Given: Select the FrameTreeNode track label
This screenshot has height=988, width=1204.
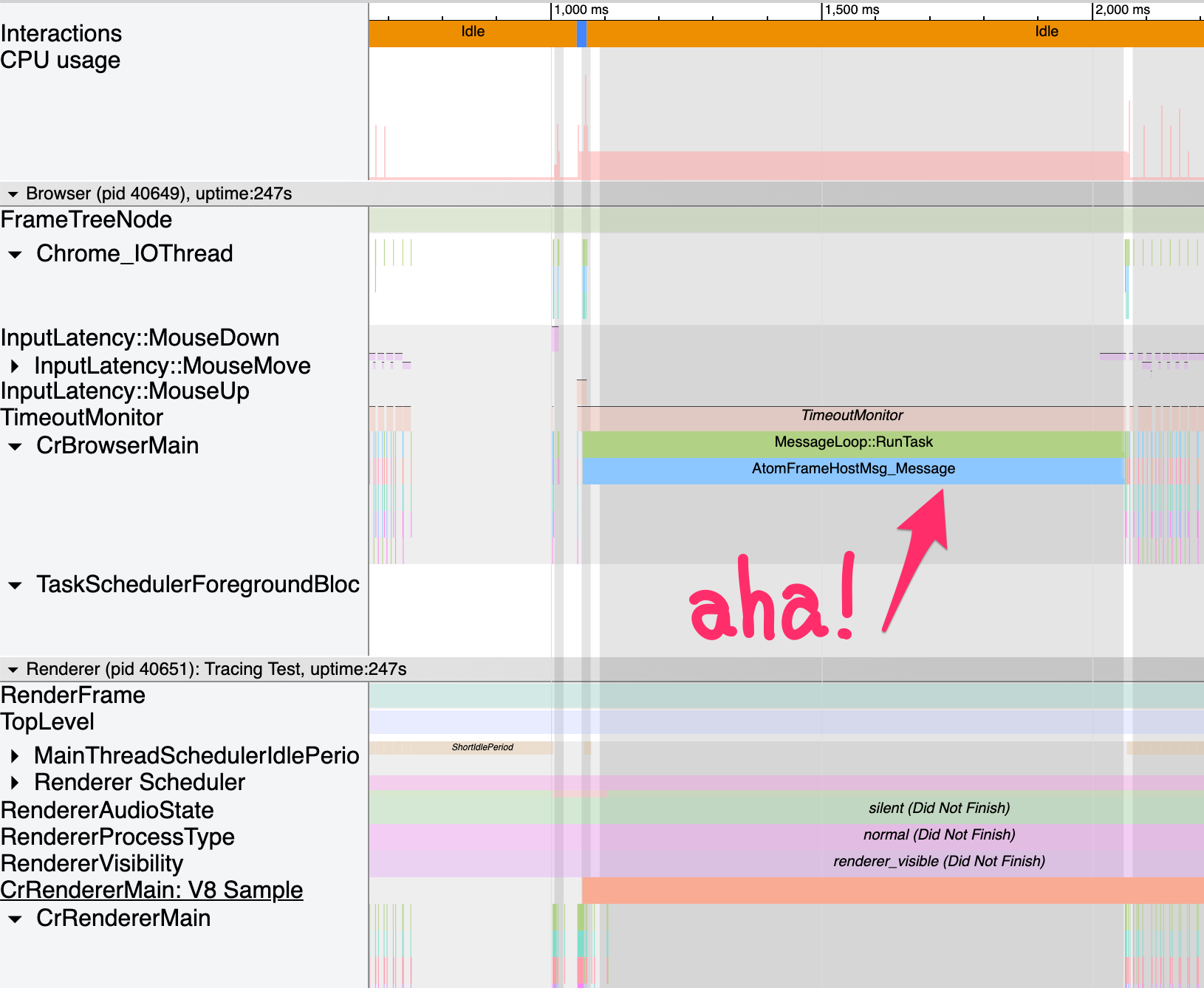Looking at the screenshot, I should pos(86,220).
